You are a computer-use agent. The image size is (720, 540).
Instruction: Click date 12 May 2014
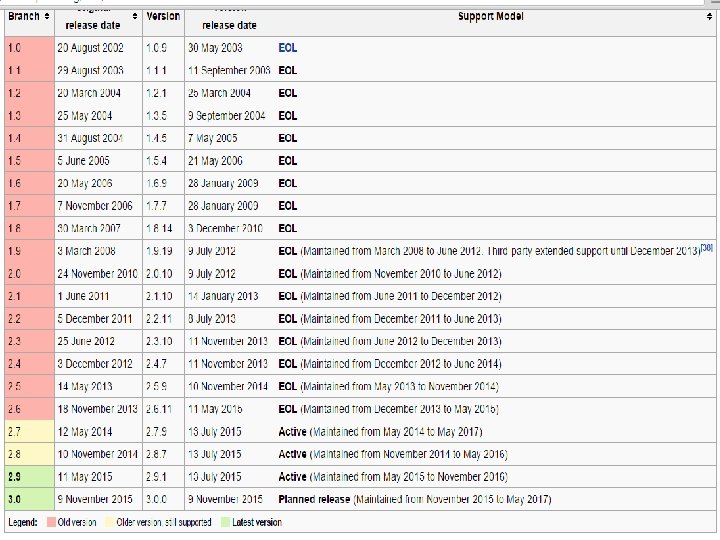click(x=85, y=432)
